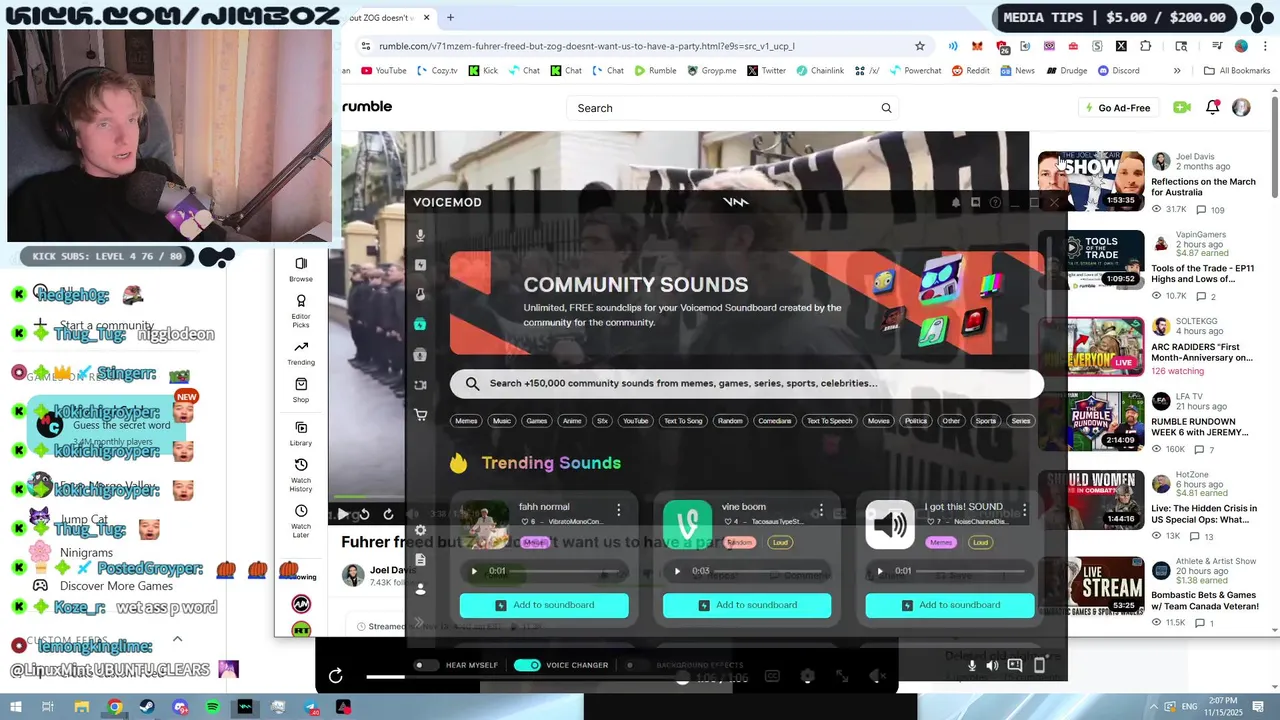Screen dimensions: 1280x720
Task: Open Rumble user avatar menu
Action: point(1241,108)
